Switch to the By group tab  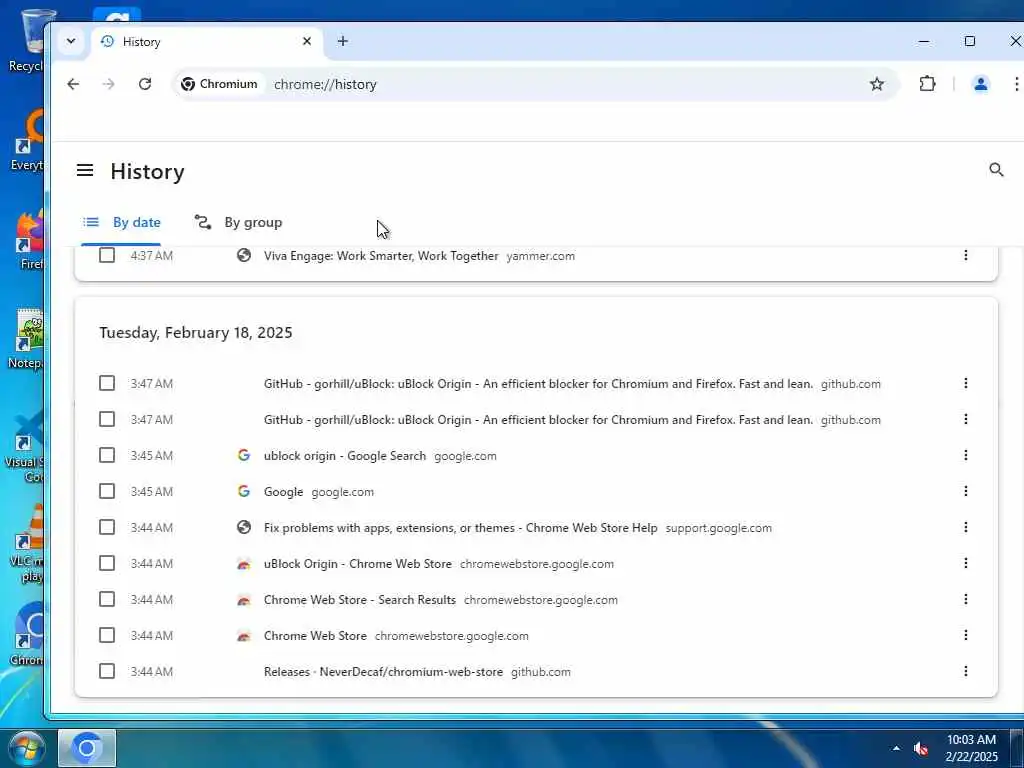click(x=238, y=223)
